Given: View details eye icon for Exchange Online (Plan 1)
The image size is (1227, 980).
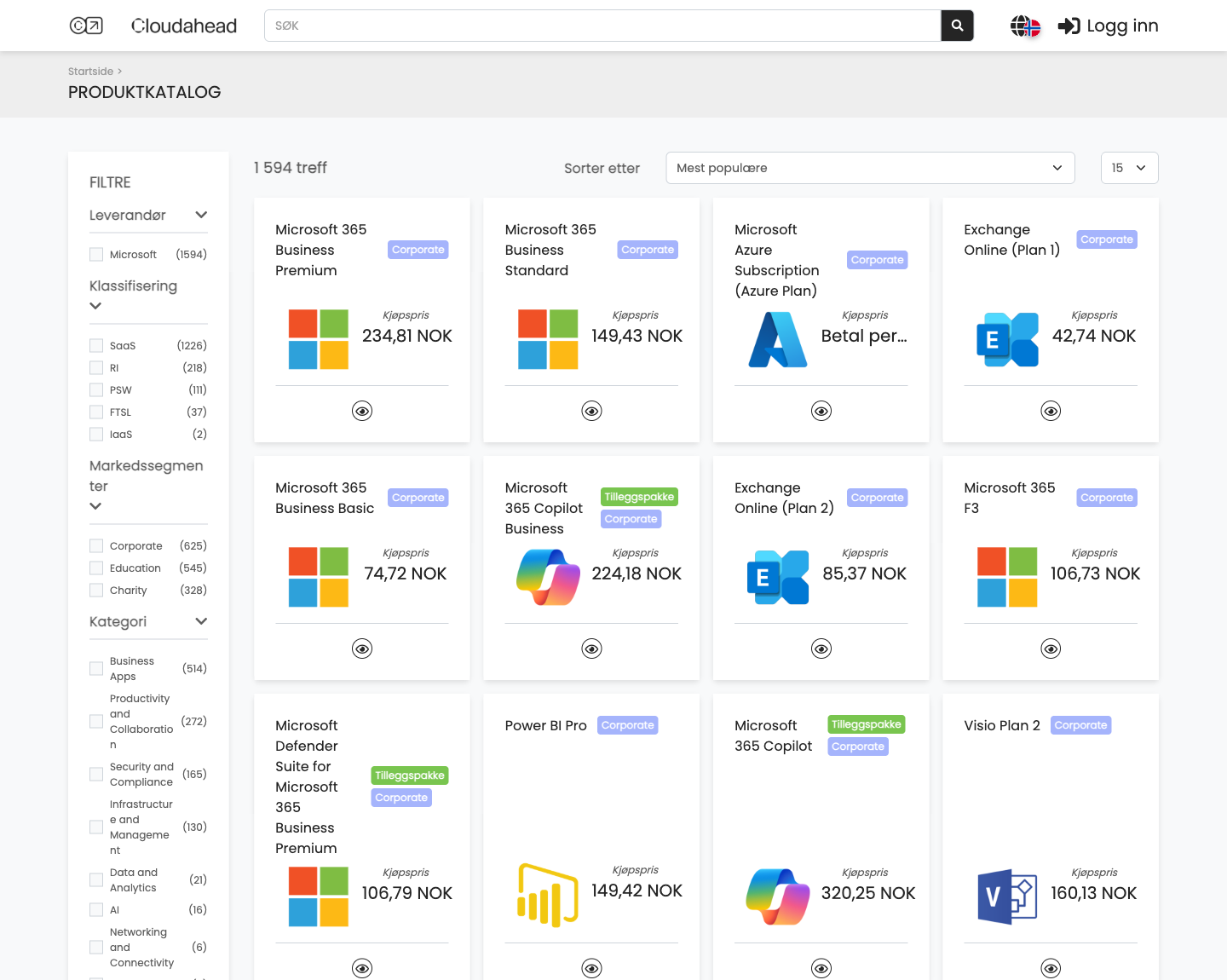Looking at the screenshot, I should coord(1051,411).
